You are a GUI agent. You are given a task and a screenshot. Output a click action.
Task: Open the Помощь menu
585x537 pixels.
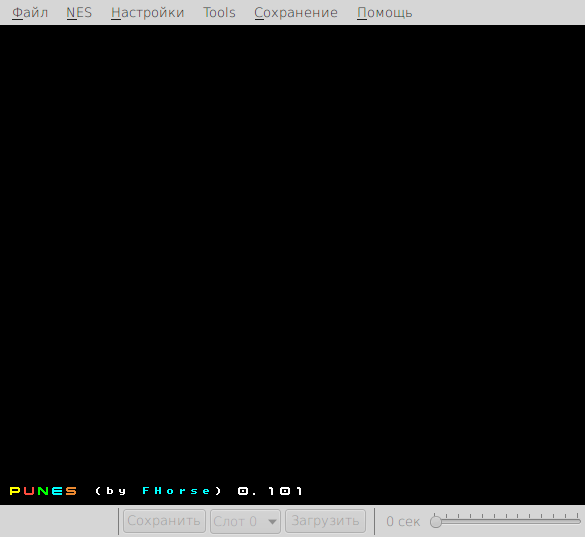[x=385, y=13]
